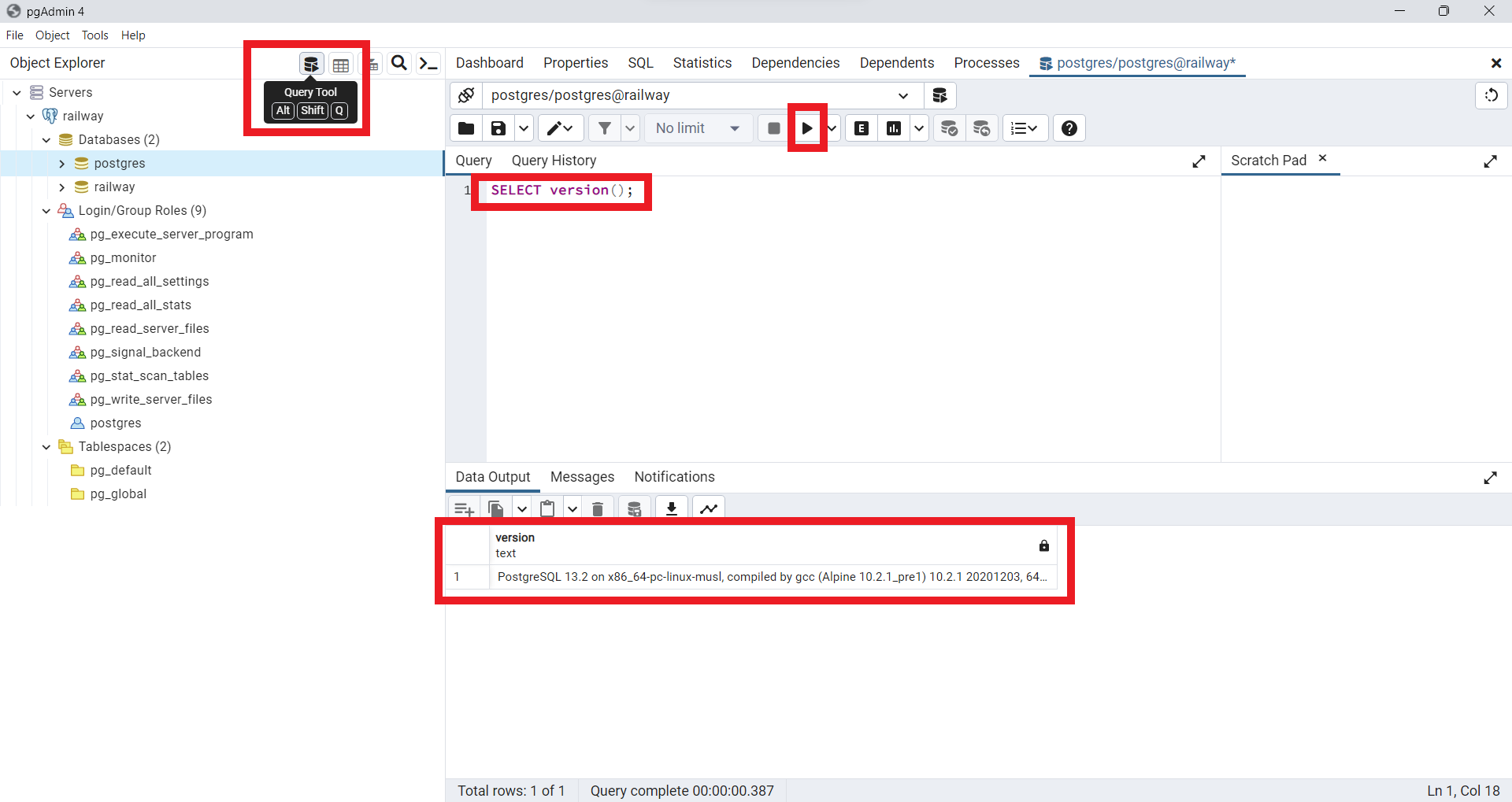The height and width of the screenshot is (802, 1512).
Task: Open the Tools menu
Action: (95, 35)
